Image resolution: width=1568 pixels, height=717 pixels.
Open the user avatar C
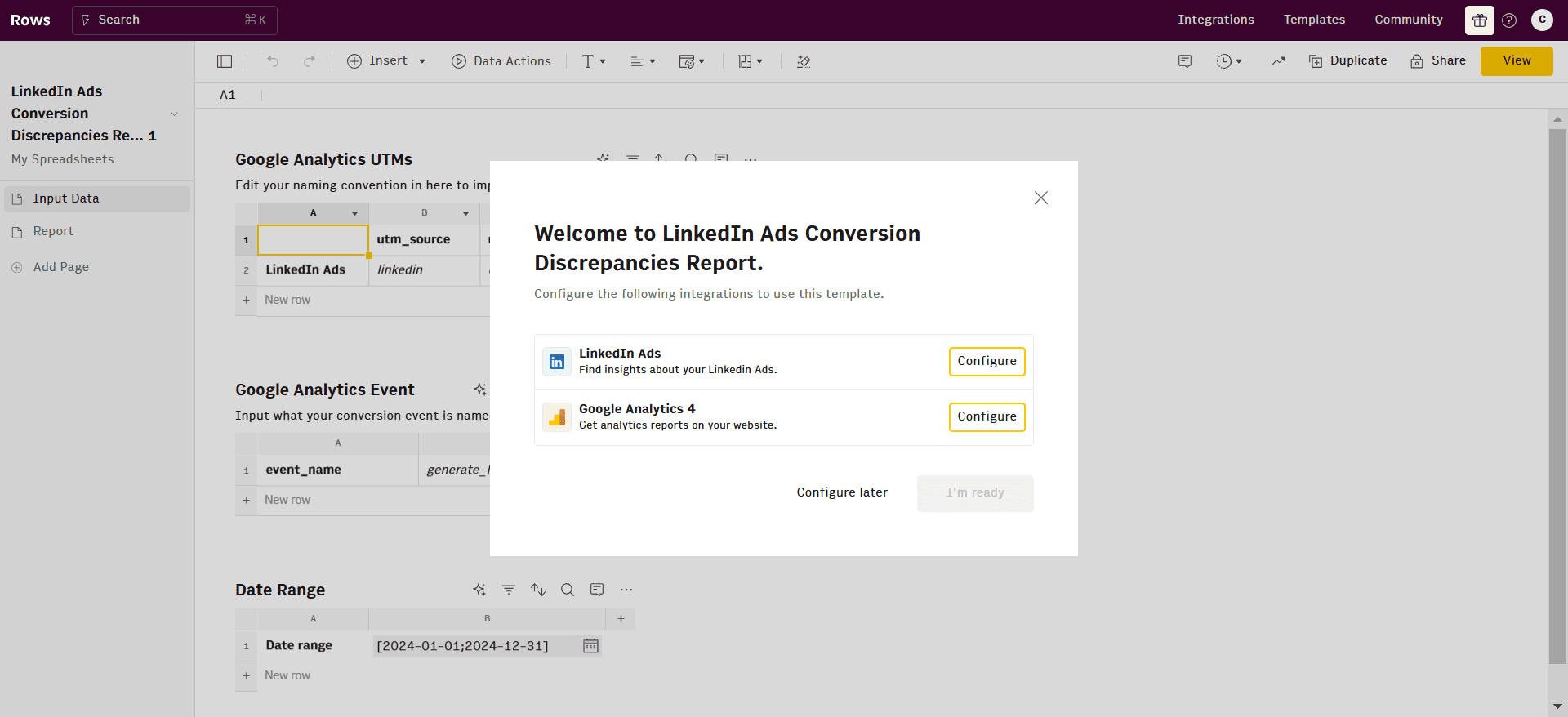[x=1542, y=20]
